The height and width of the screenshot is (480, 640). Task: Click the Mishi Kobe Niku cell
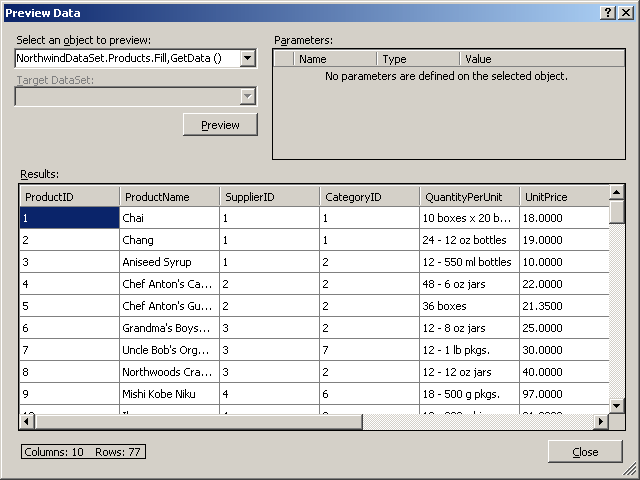169,394
